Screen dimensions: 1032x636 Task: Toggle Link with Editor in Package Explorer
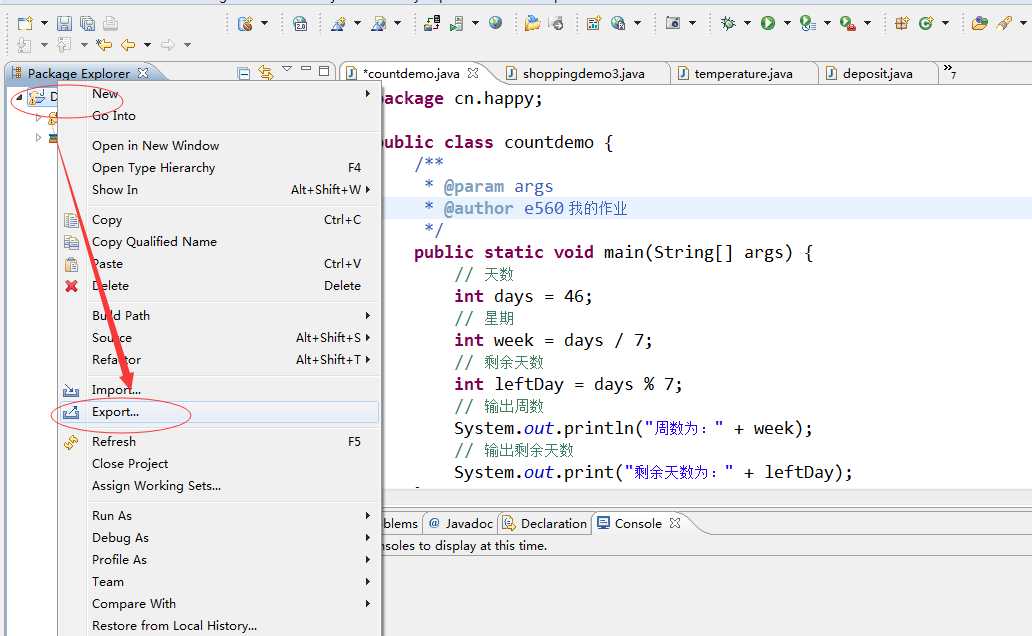pos(265,72)
